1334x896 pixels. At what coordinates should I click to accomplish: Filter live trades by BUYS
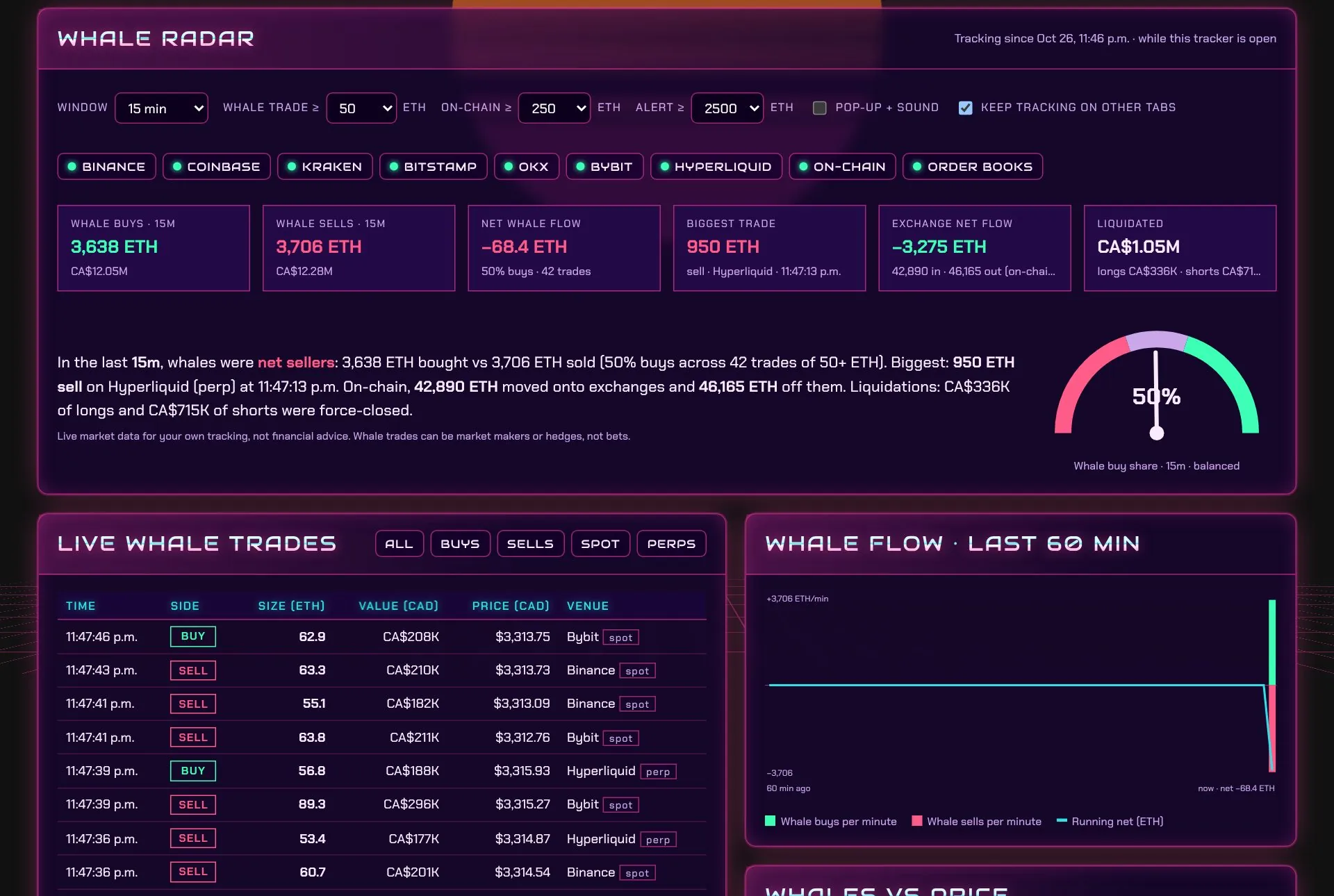[460, 544]
